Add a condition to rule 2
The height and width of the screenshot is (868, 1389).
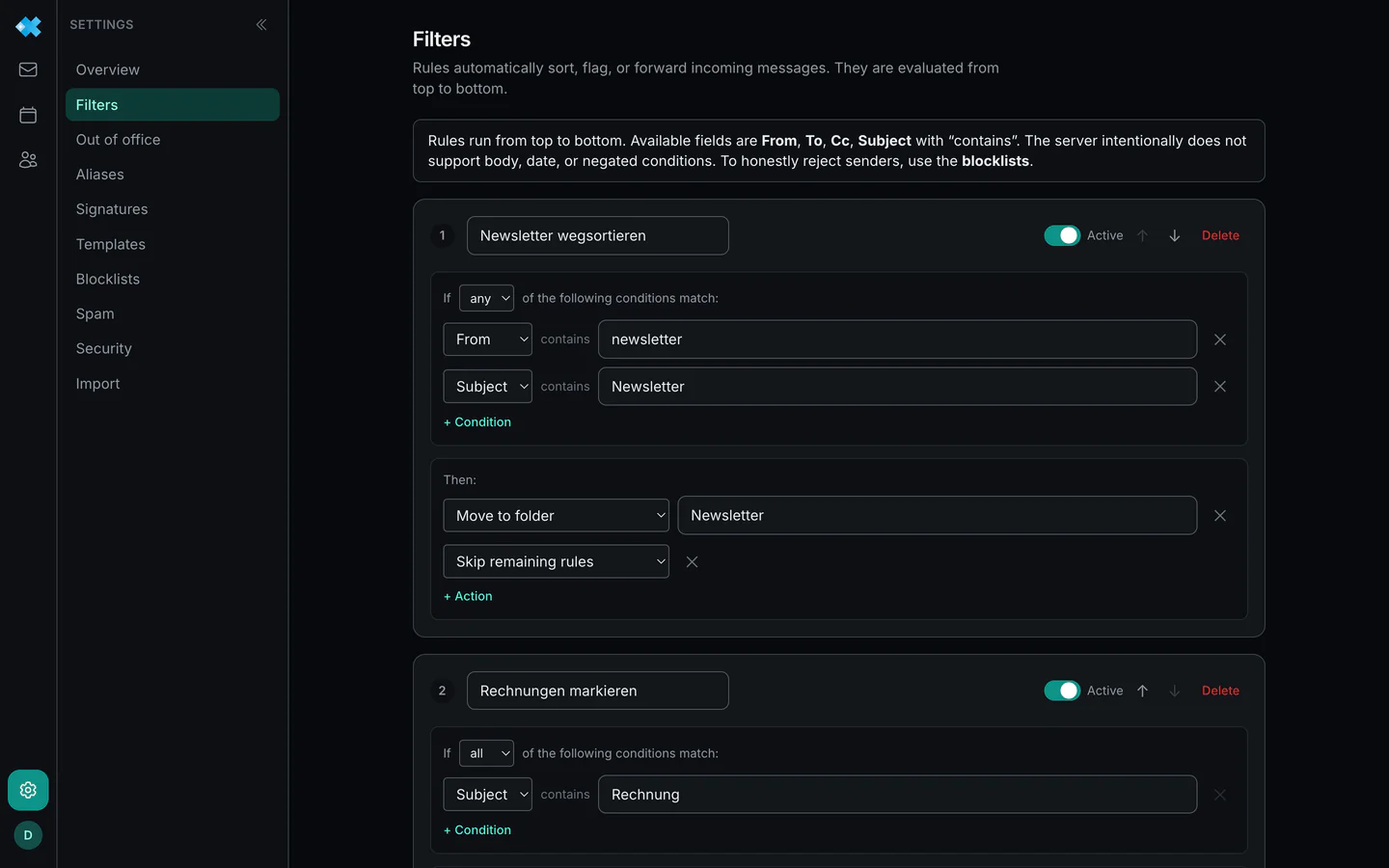coord(477,830)
